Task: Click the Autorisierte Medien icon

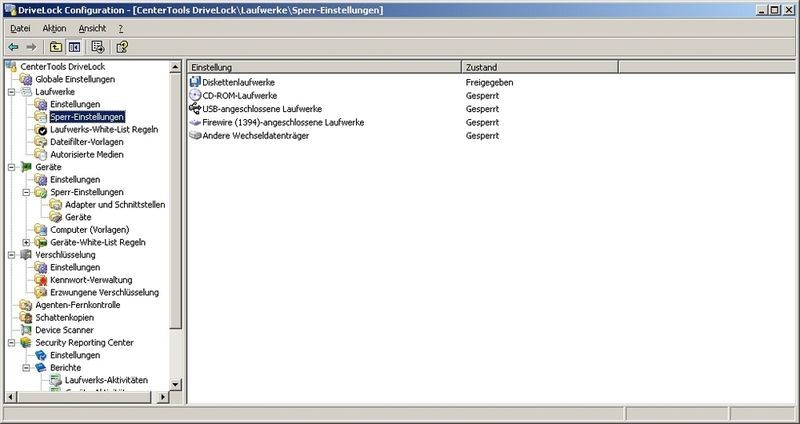Action: [41, 155]
